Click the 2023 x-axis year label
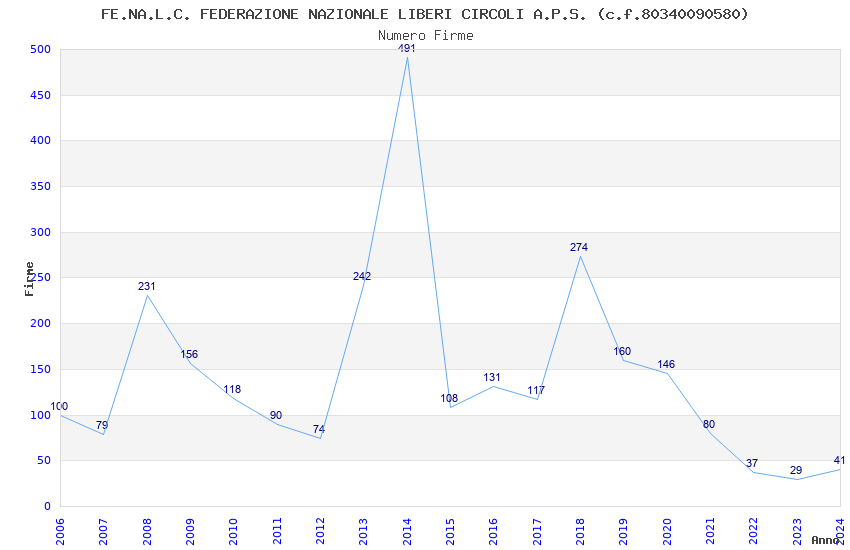The height and width of the screenshot is (550, 850). pyautogui.click(x=797, y=532)
